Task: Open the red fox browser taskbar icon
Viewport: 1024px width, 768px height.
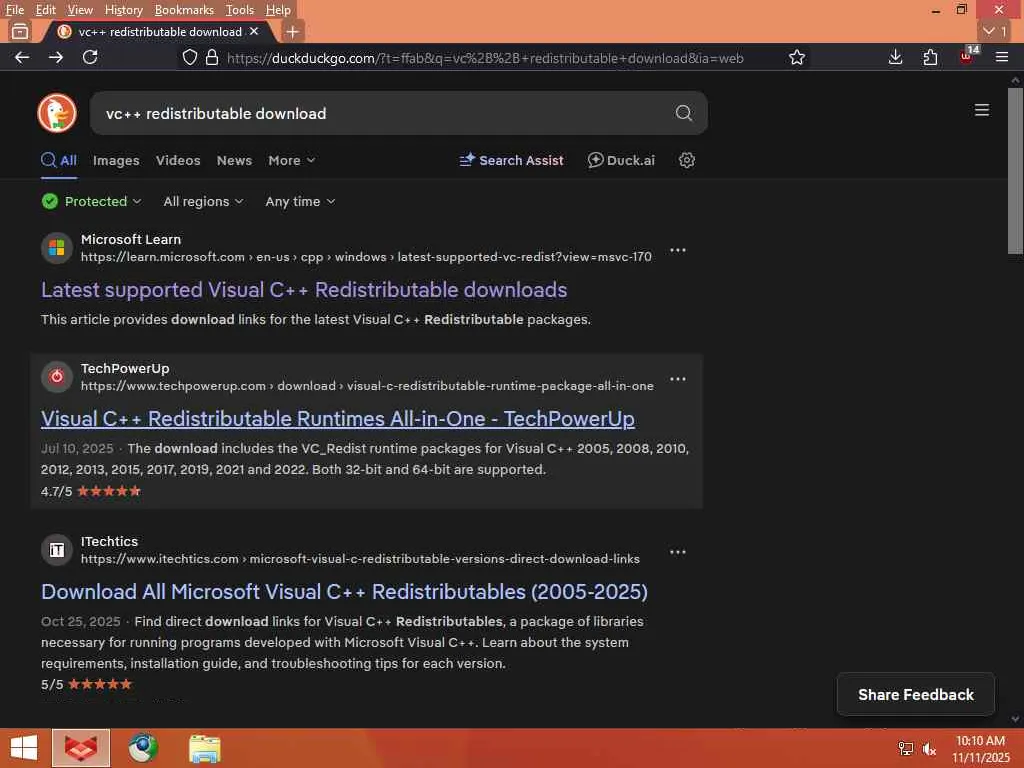Action: pyautogui.click(x=81, y=748)
